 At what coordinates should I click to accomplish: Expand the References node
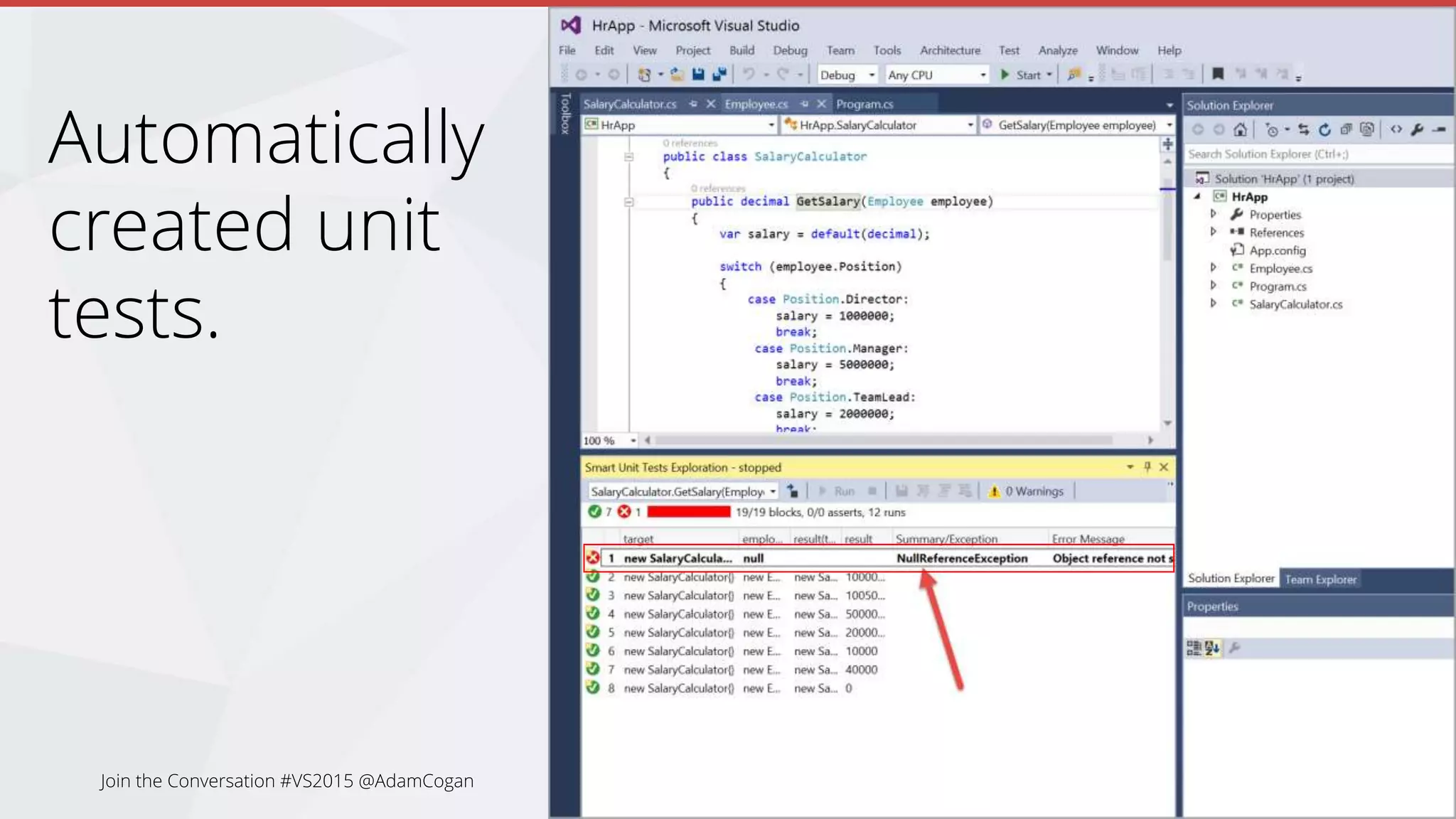[1214, 232]
